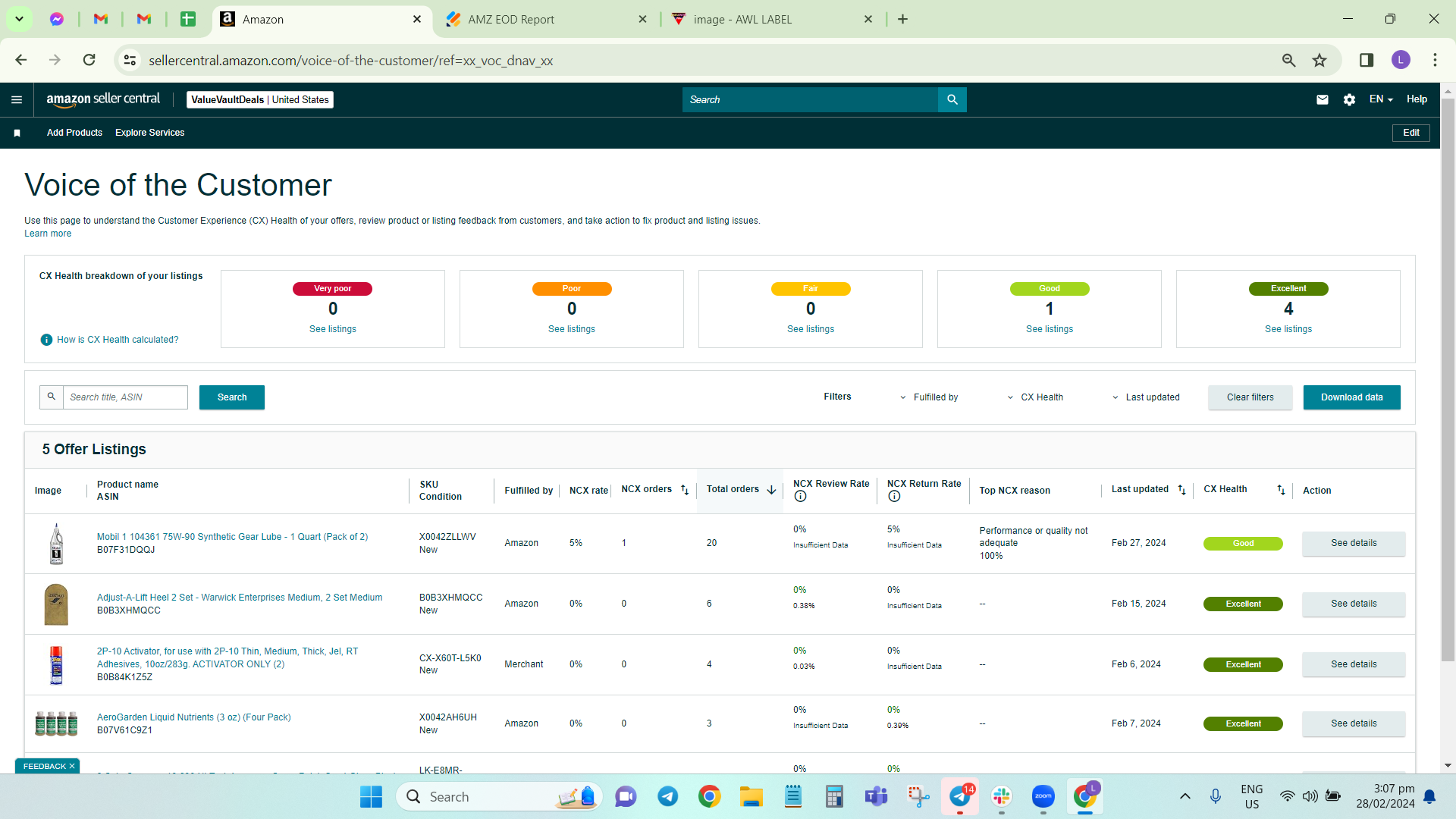Open Microsoft Teams from the taskbar
The height and width of the screenshot is (819, 1456).
tap(876, 796)
